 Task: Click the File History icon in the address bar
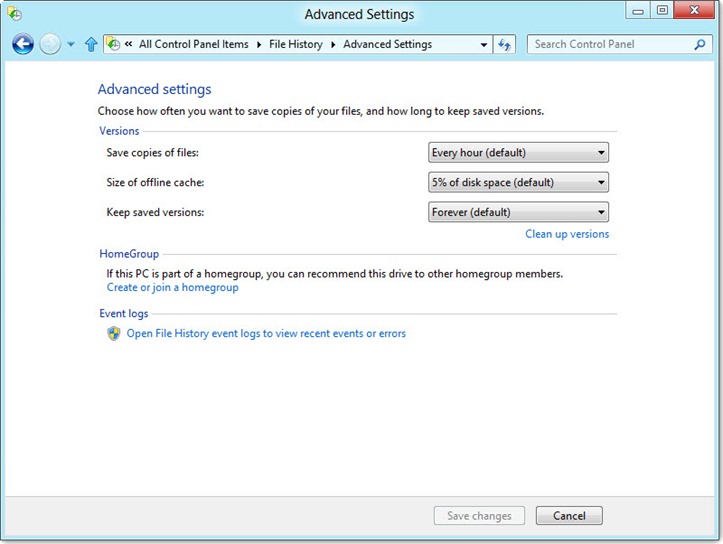113,44
